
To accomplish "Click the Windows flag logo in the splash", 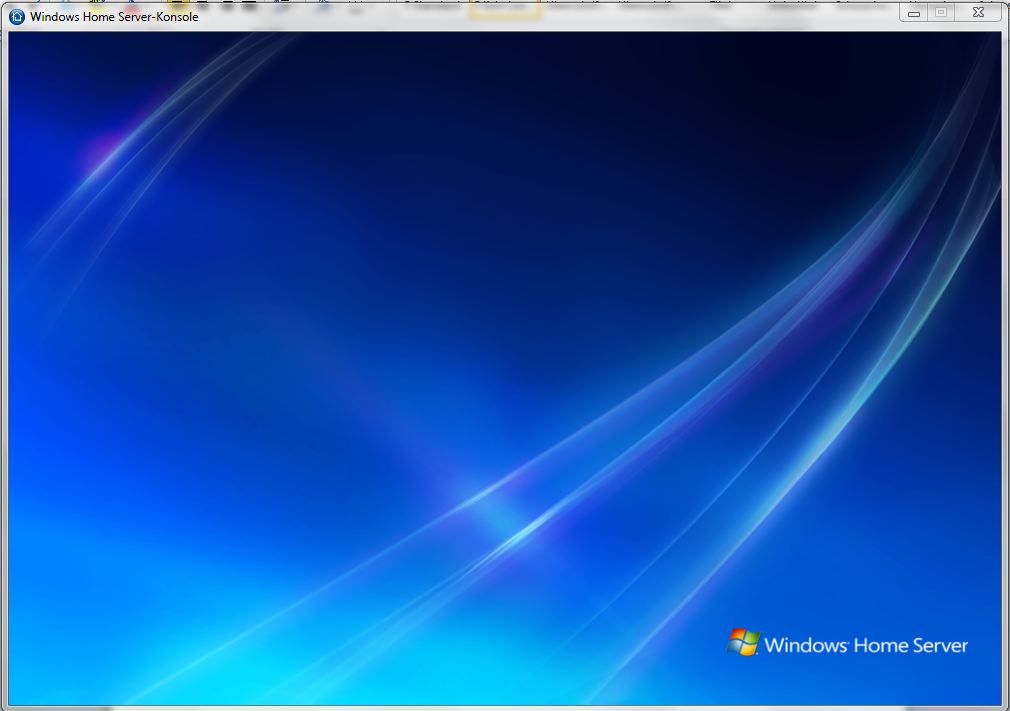I will (743, 643).
